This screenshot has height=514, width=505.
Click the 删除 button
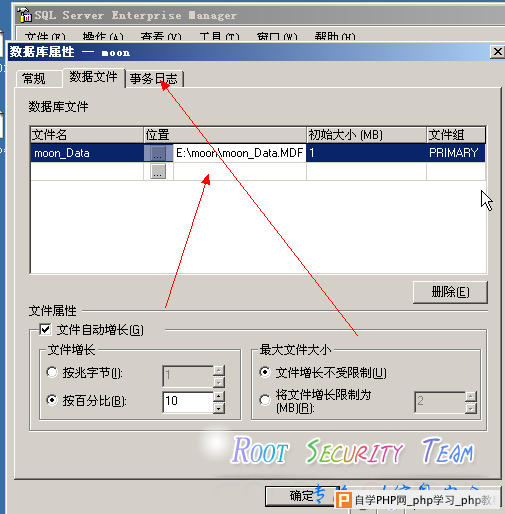[450, 292]
